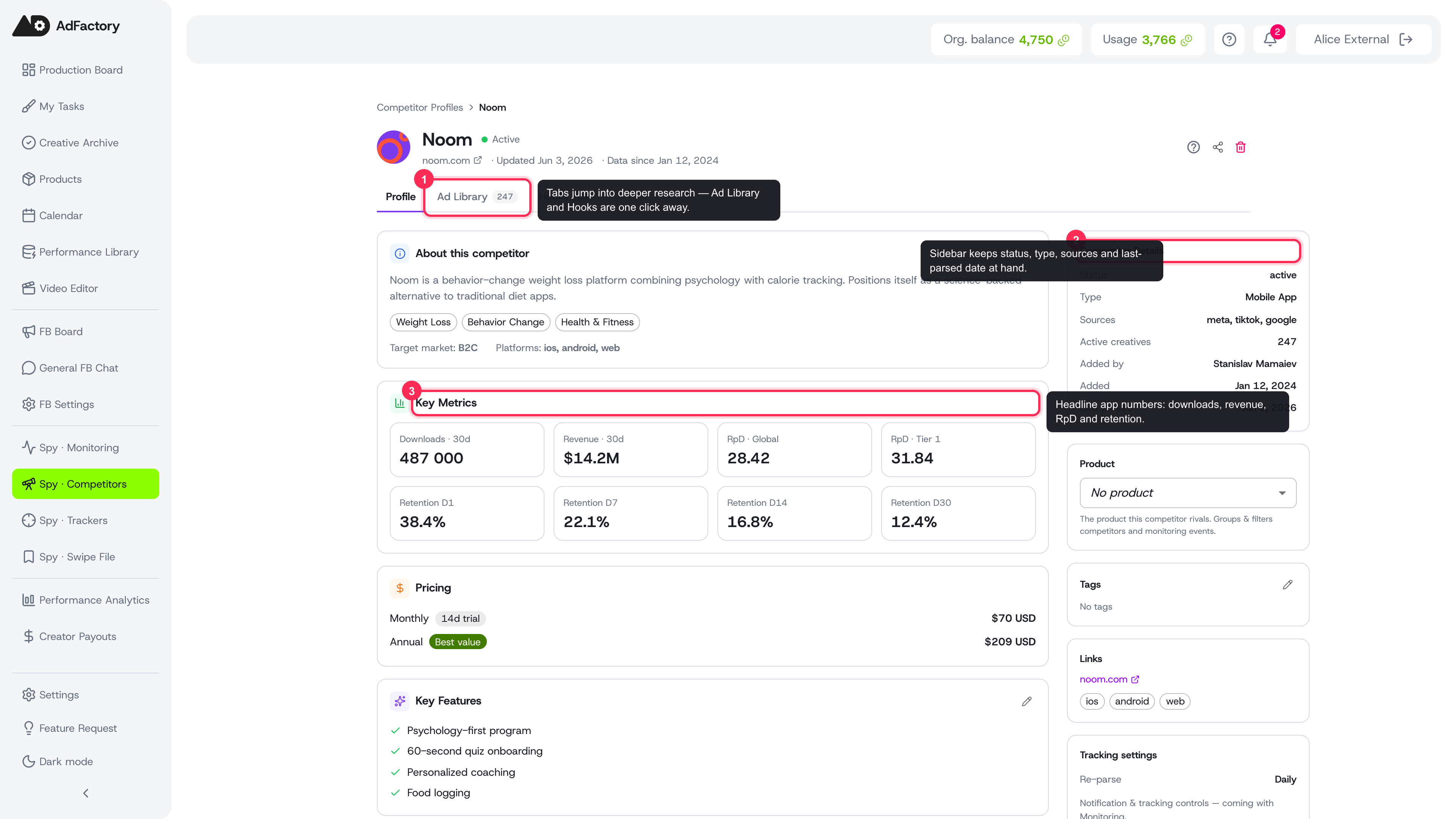Image resolution: width=1456 pixels, height=819 pixels.
Task: Open Products section
Action: (x=85, y=179)
